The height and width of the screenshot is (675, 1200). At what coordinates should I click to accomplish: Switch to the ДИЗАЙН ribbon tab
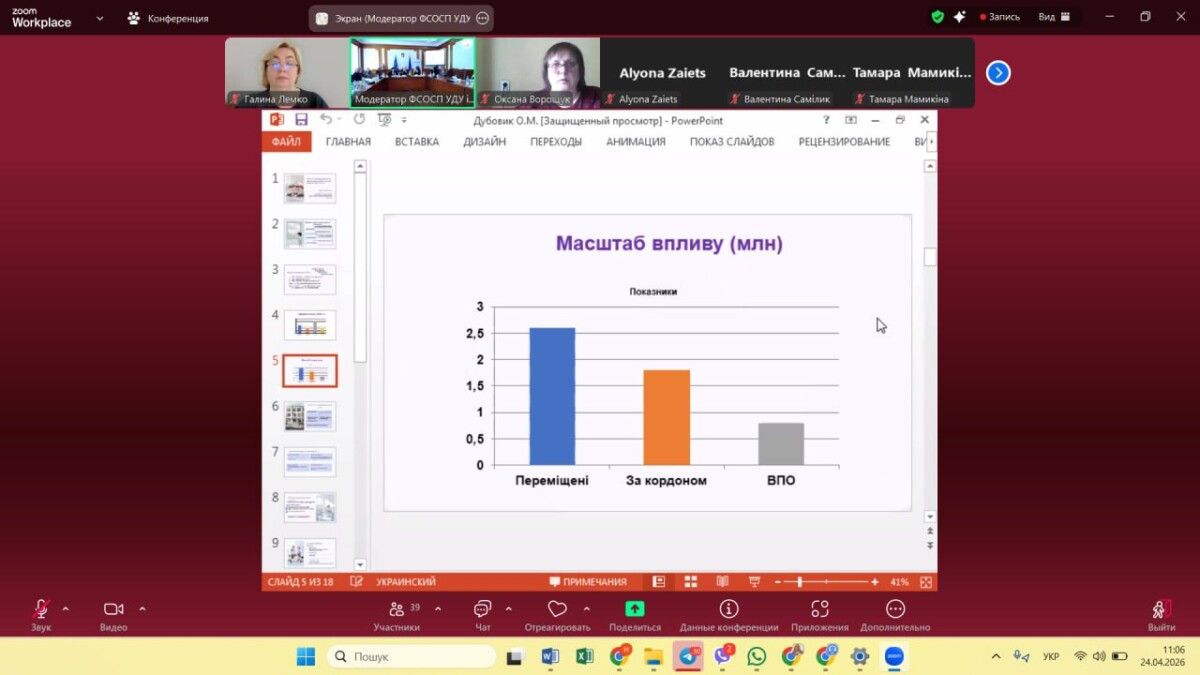484,142
